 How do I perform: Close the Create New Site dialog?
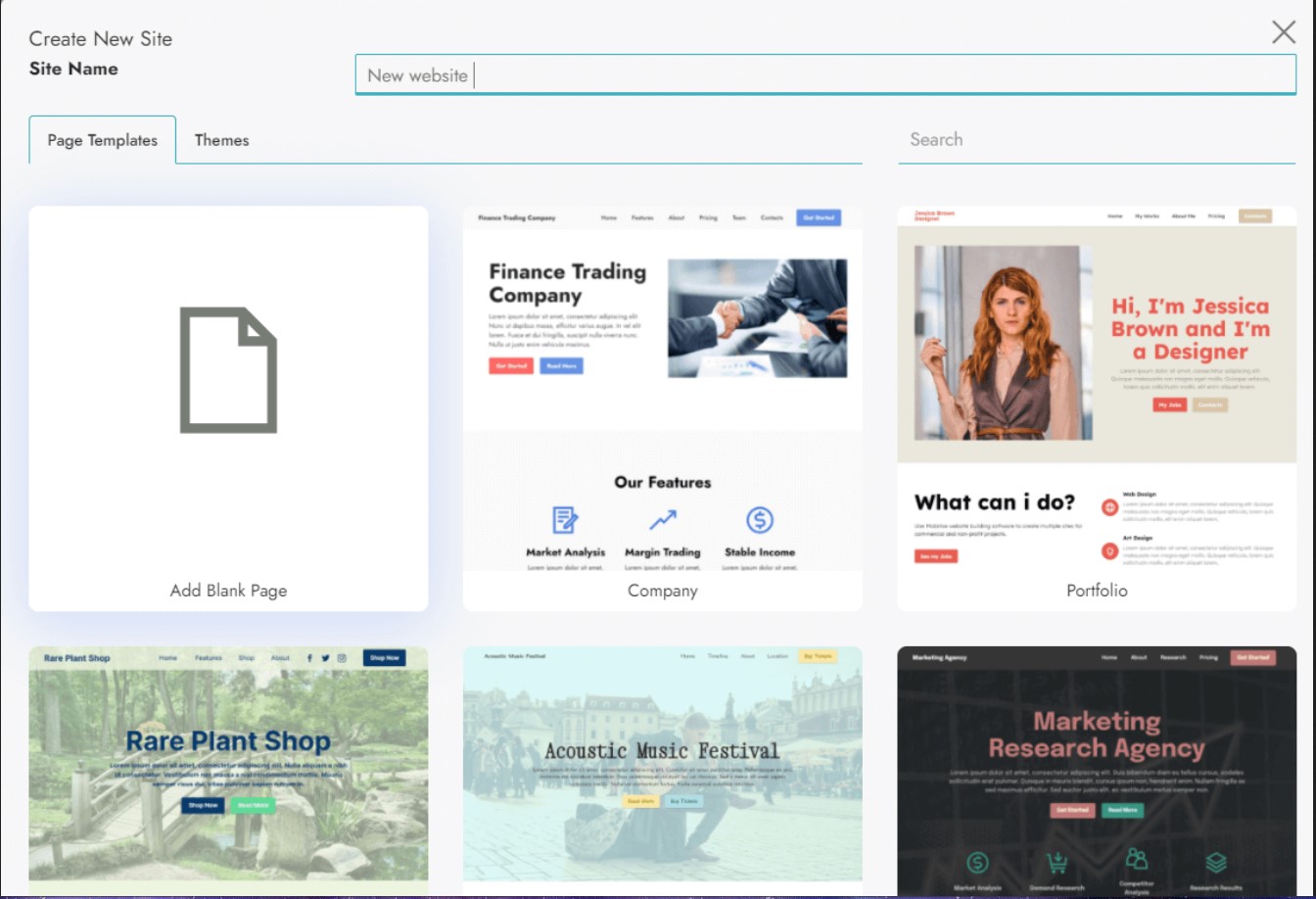1283,32
